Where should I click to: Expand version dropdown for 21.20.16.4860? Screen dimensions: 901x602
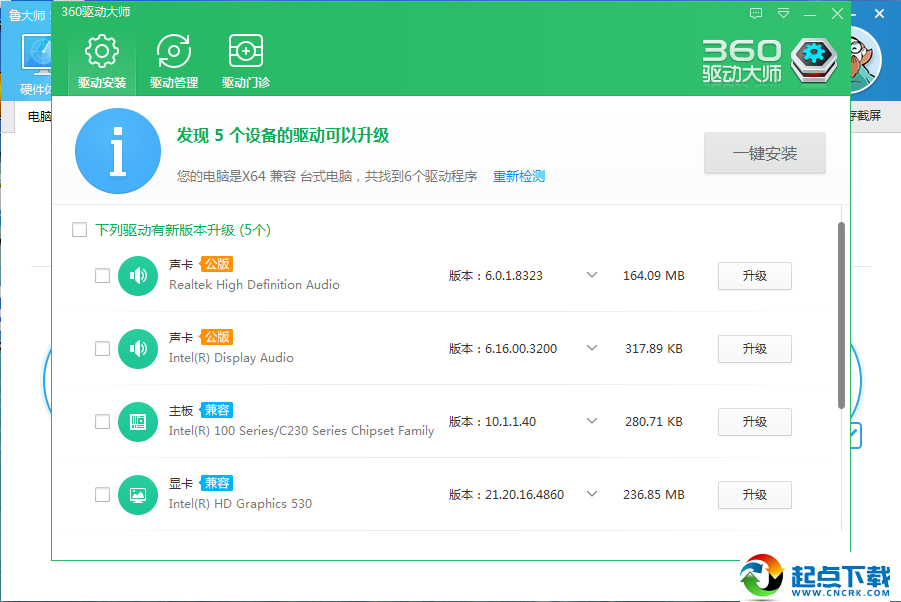pyautogui.click(x=591, y=495)
